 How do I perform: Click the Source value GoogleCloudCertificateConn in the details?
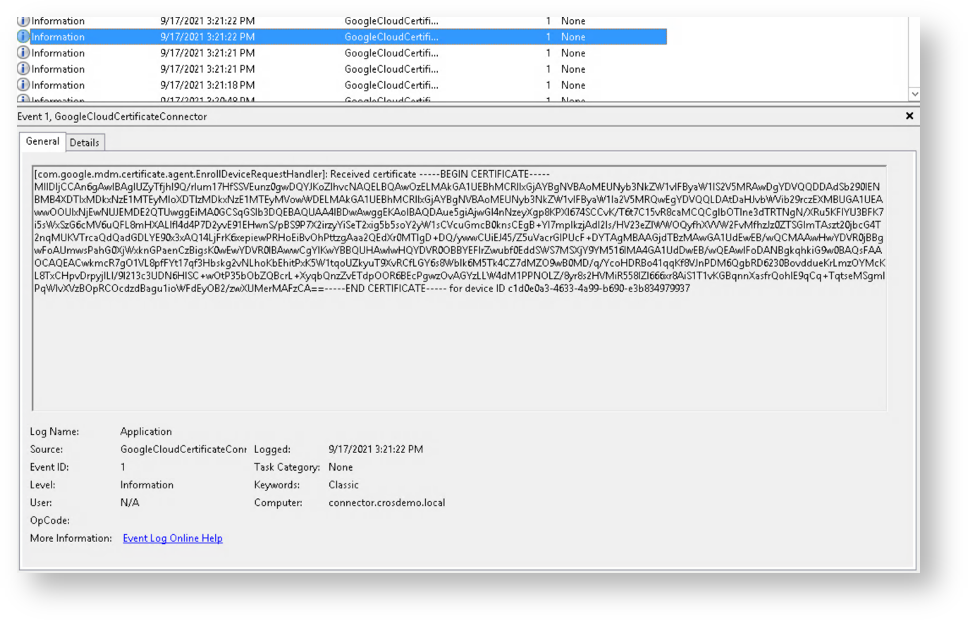pos(183,450)
